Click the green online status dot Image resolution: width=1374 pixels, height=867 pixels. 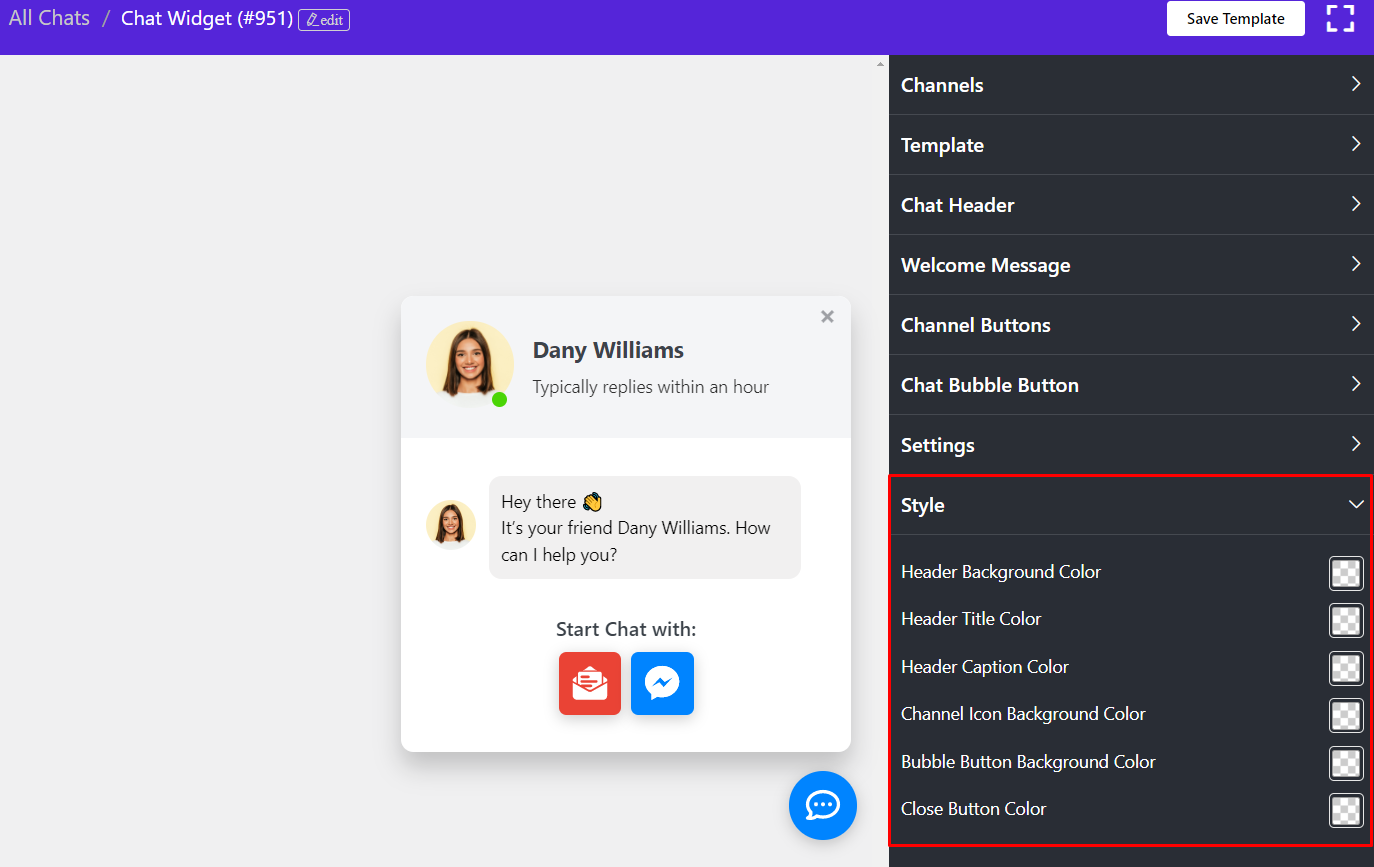499,400
